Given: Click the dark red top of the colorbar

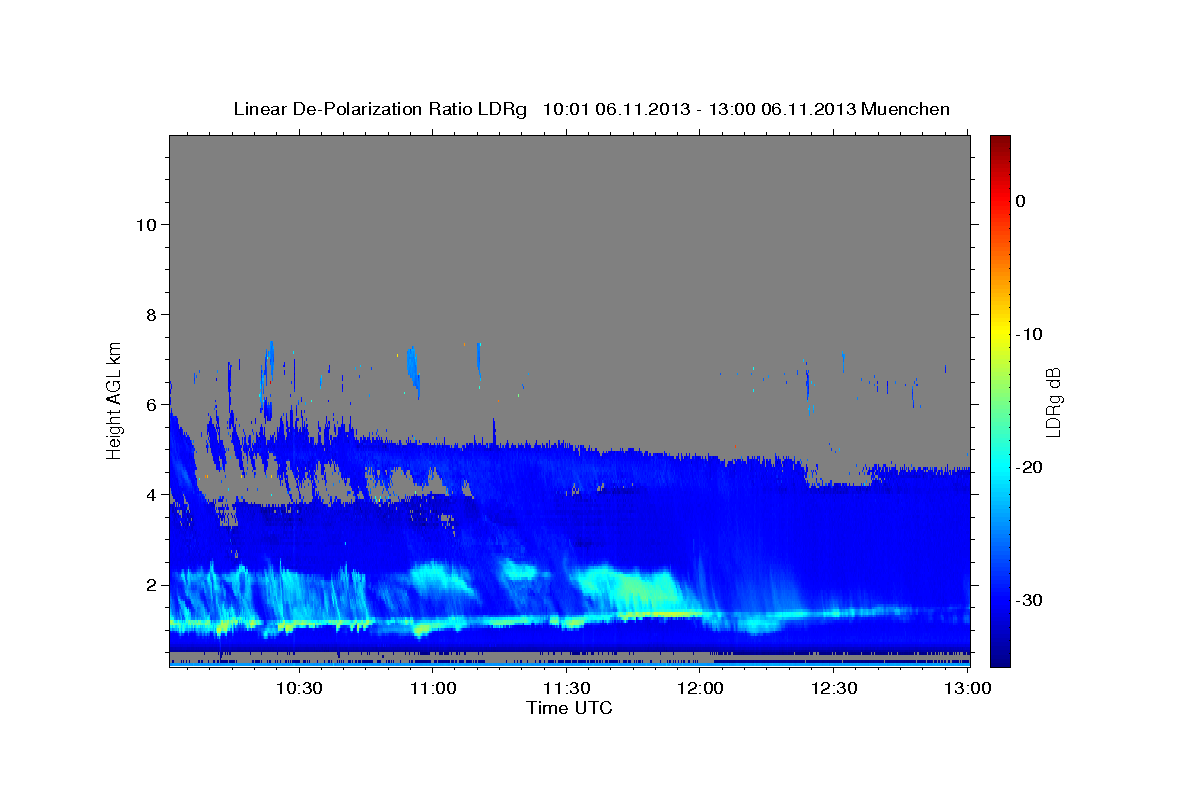Looking at the screenshot, I should coord(1000,143).
